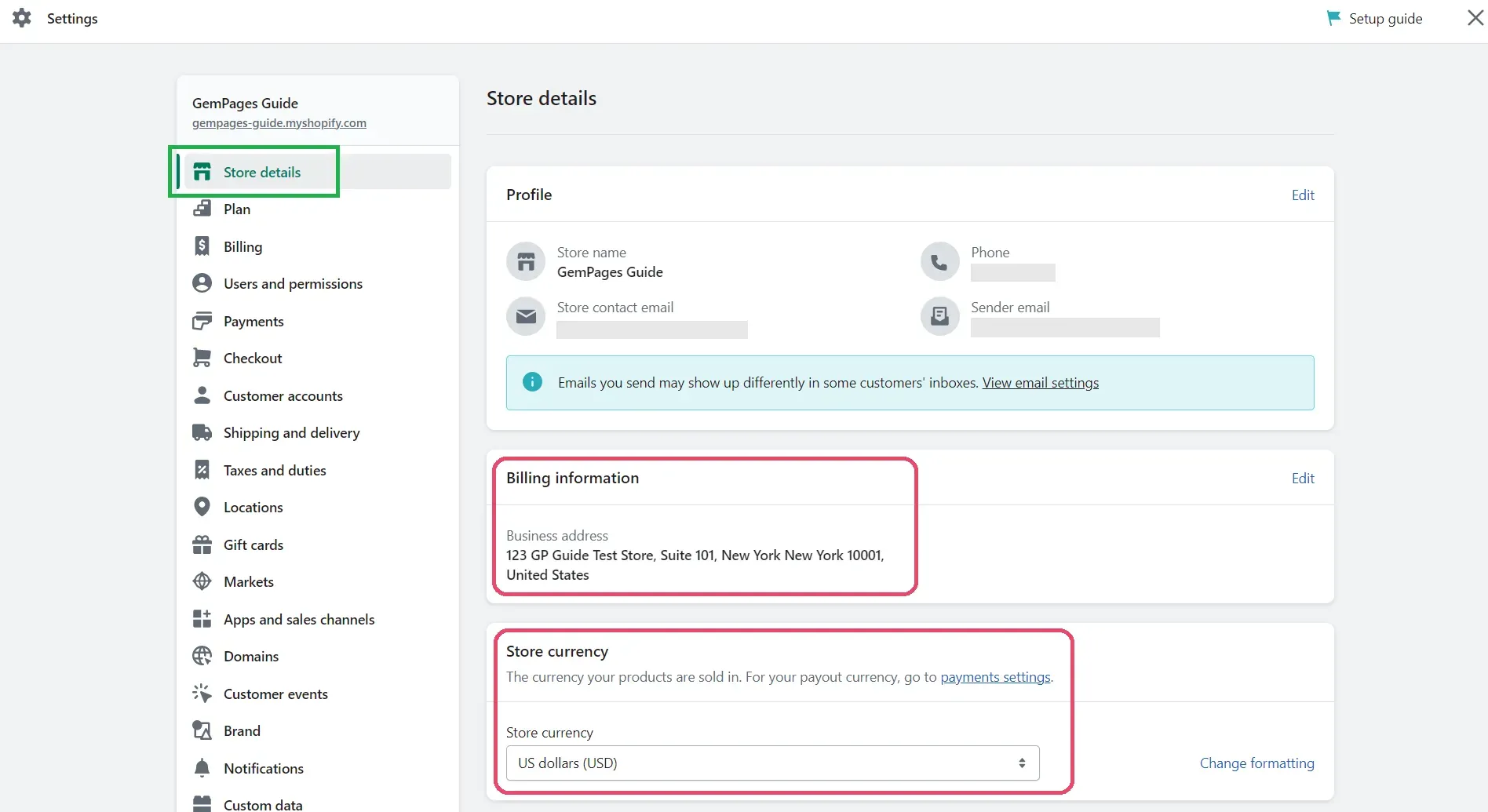Open the gempages-guide.myshopify.com link
Screen dimensions: 1488x812
279,122
